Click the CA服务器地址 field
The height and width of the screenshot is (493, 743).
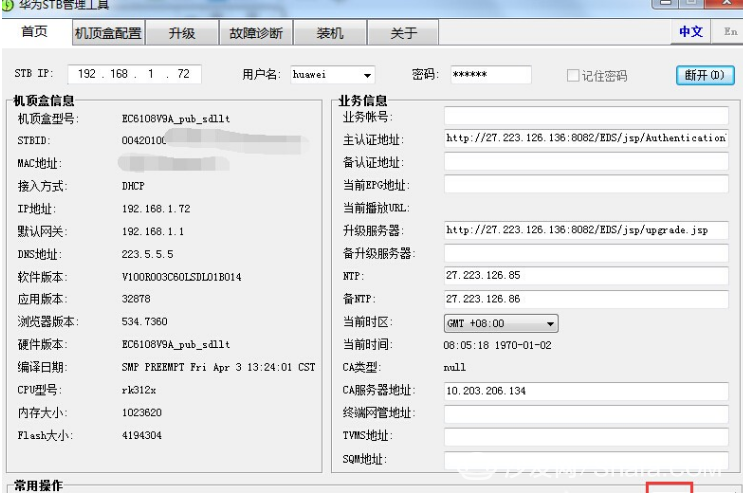tap(586, 391)
